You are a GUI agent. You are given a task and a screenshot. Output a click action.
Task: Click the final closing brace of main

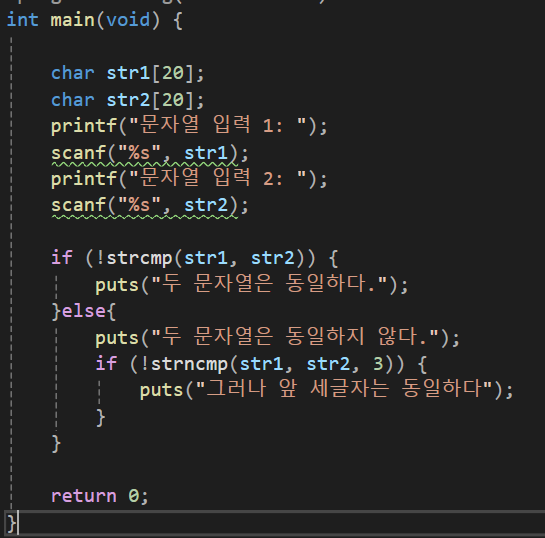pyautogui.click(x=11, y=524)
